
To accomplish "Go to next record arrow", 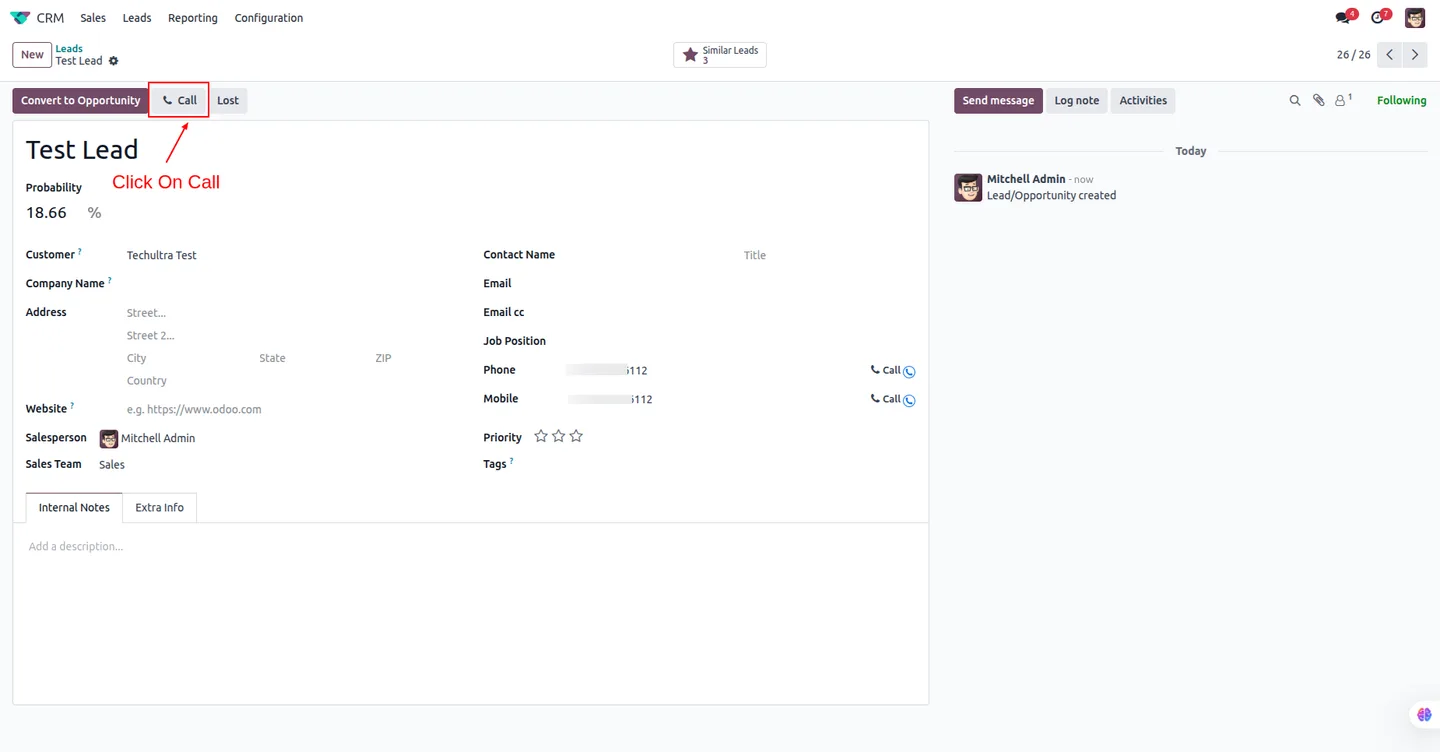I will (1415, 55).
